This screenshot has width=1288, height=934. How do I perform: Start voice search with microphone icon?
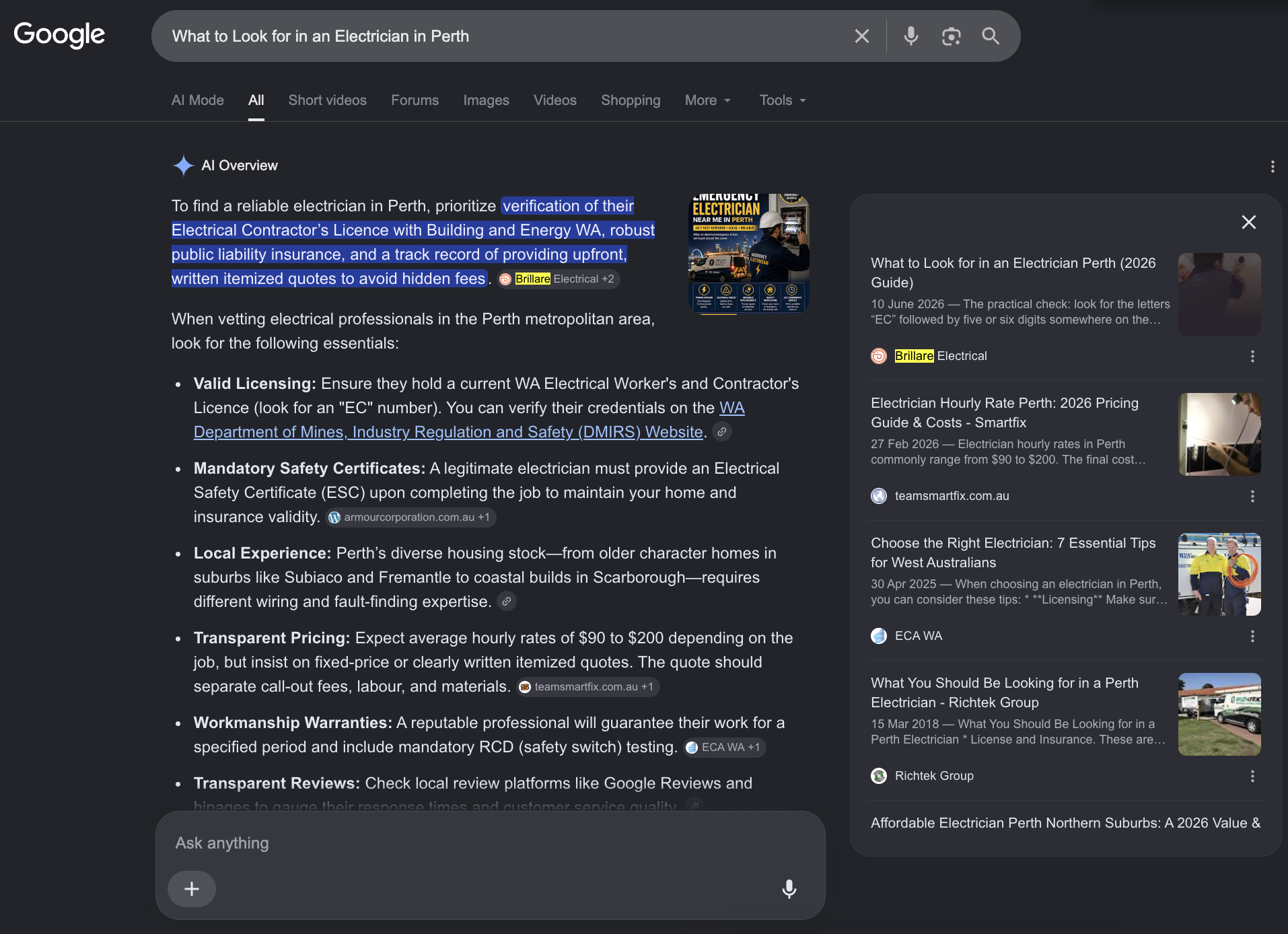coord(911,36)
